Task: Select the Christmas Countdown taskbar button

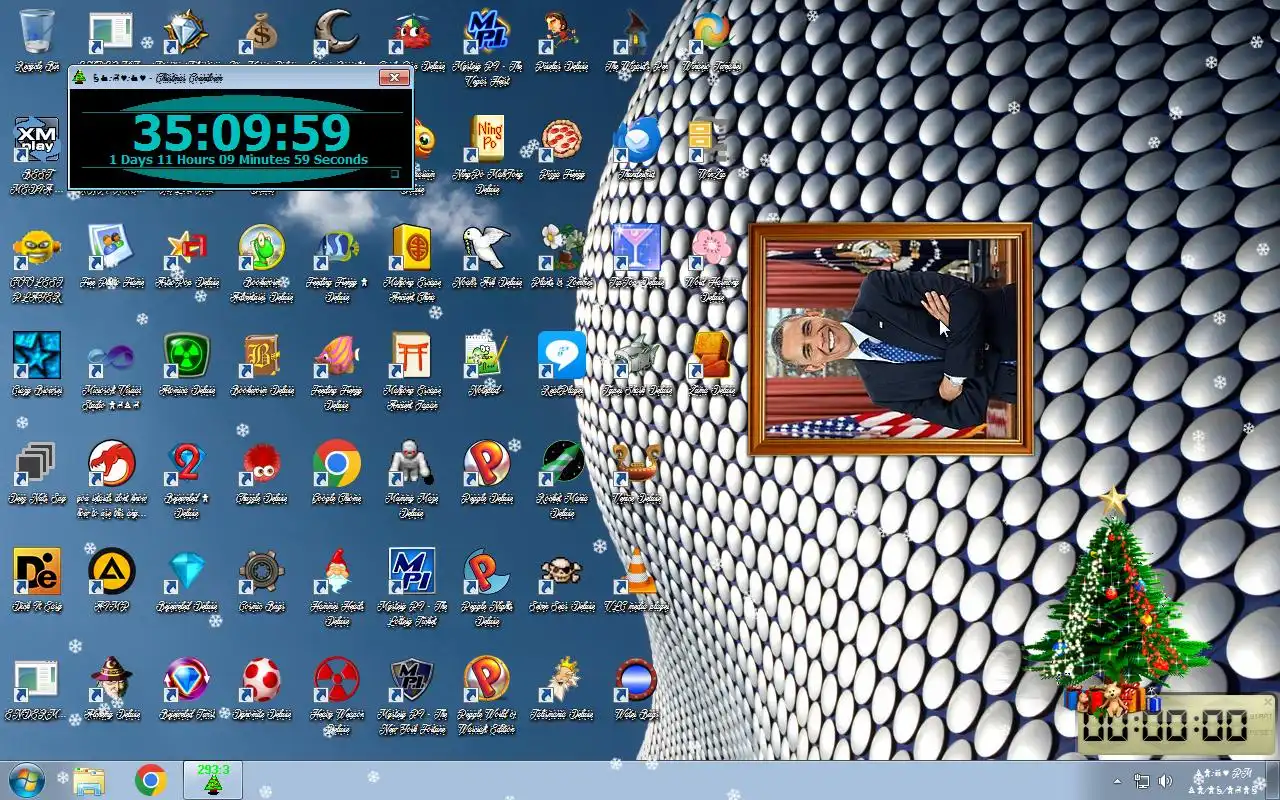Action: click(x=213, y=780)
